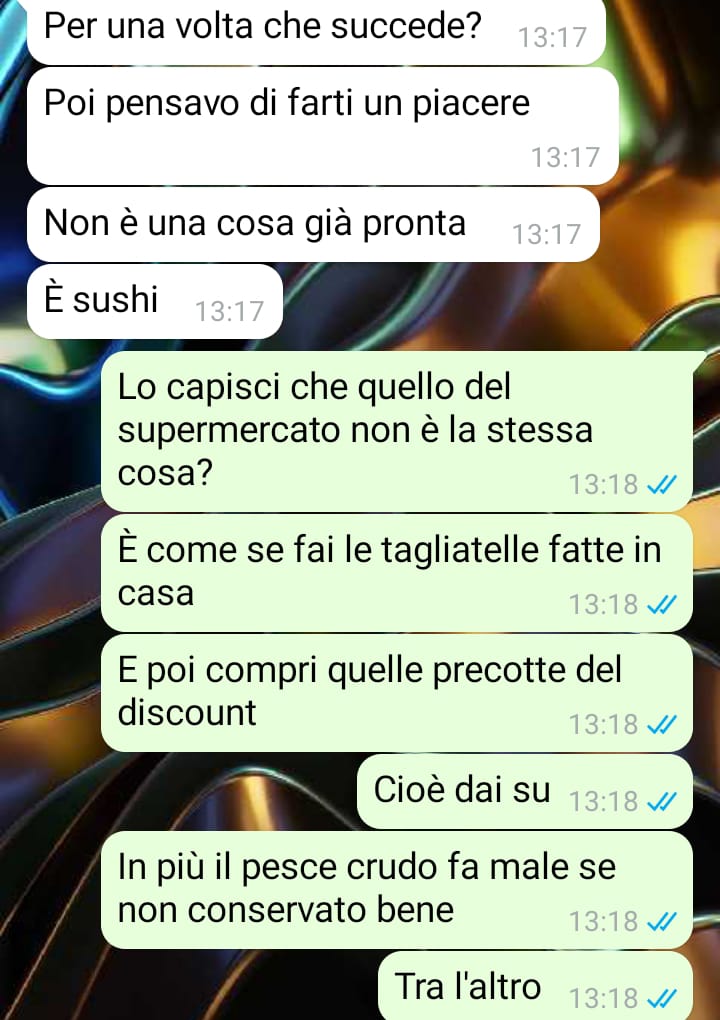Tap the 'precotte del discount' message bubble
720x1020 pixels.
(397, 693)
